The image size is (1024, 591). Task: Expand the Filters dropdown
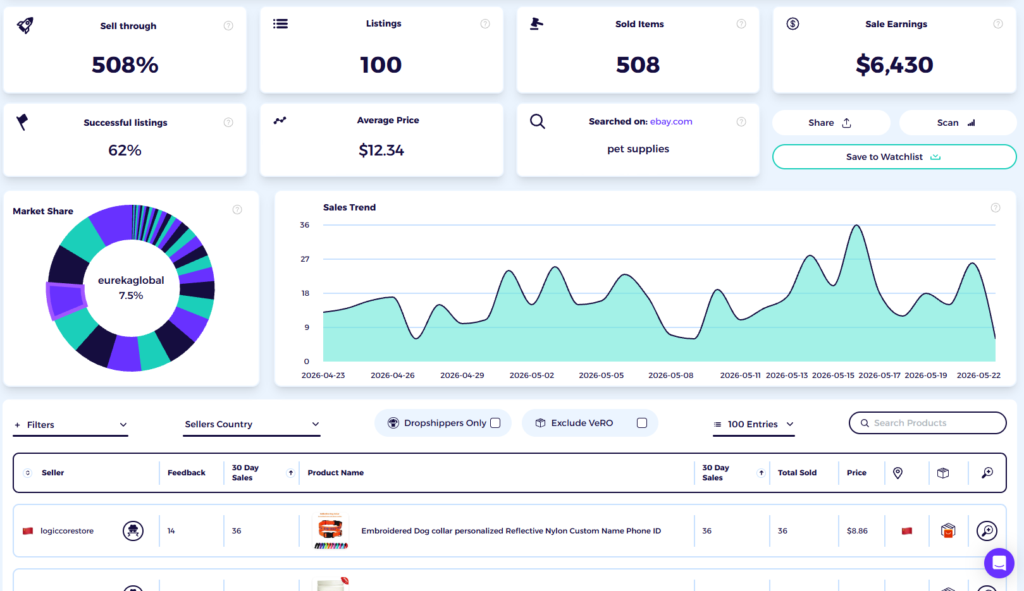(x=71, y=424)
